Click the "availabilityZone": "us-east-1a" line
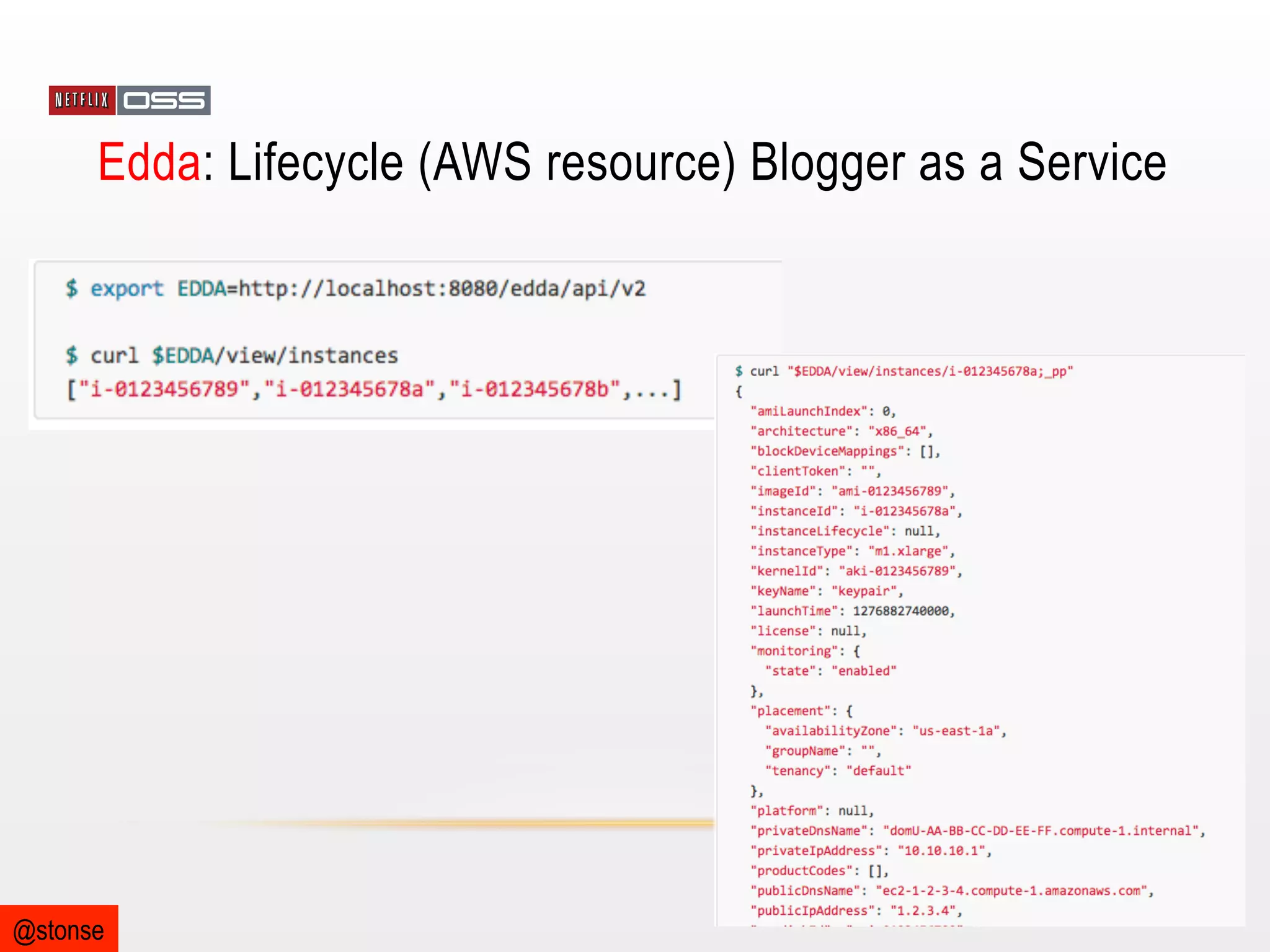This screenshot has height=952, width=1270. click(x=886, y=731)
